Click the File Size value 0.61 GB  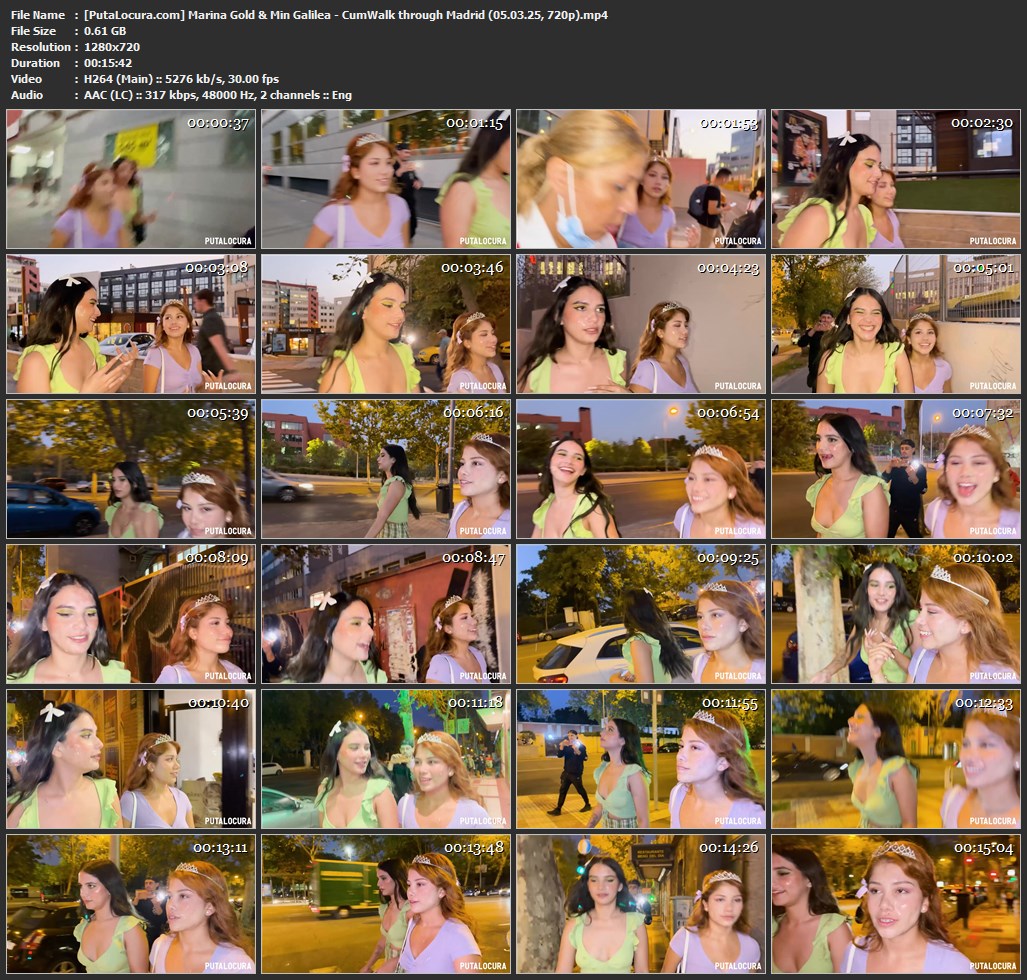(x=105, y=31)
